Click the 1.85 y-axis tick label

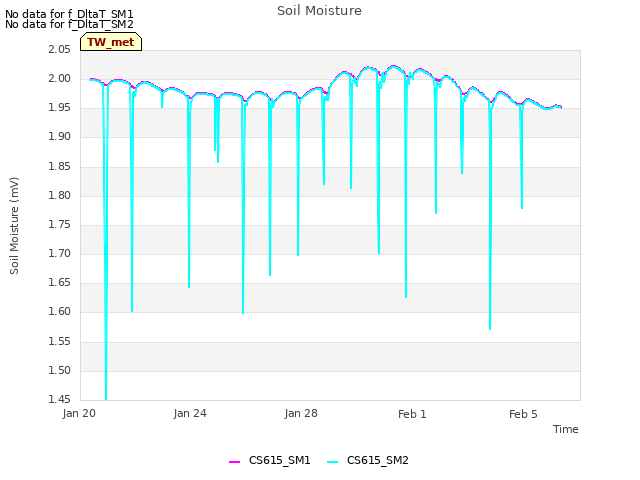click(x=59, y=166)
